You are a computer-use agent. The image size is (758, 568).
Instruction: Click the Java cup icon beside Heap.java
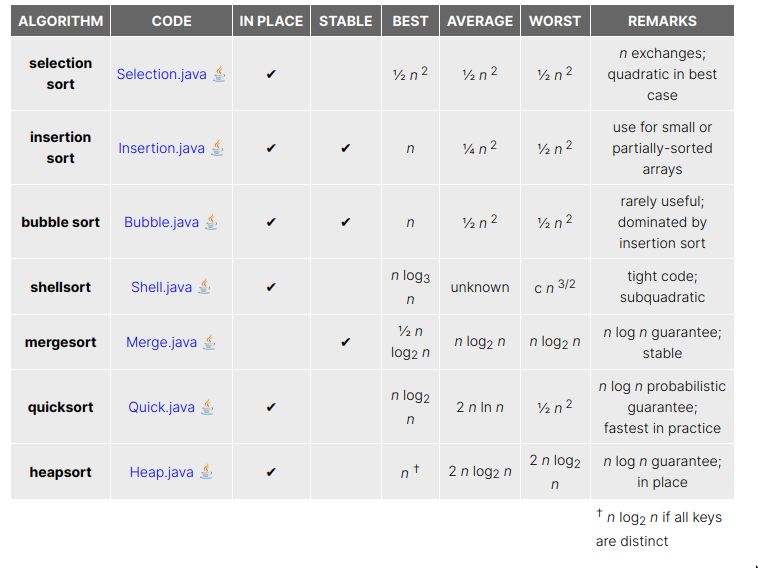click(x=206, y=472)
